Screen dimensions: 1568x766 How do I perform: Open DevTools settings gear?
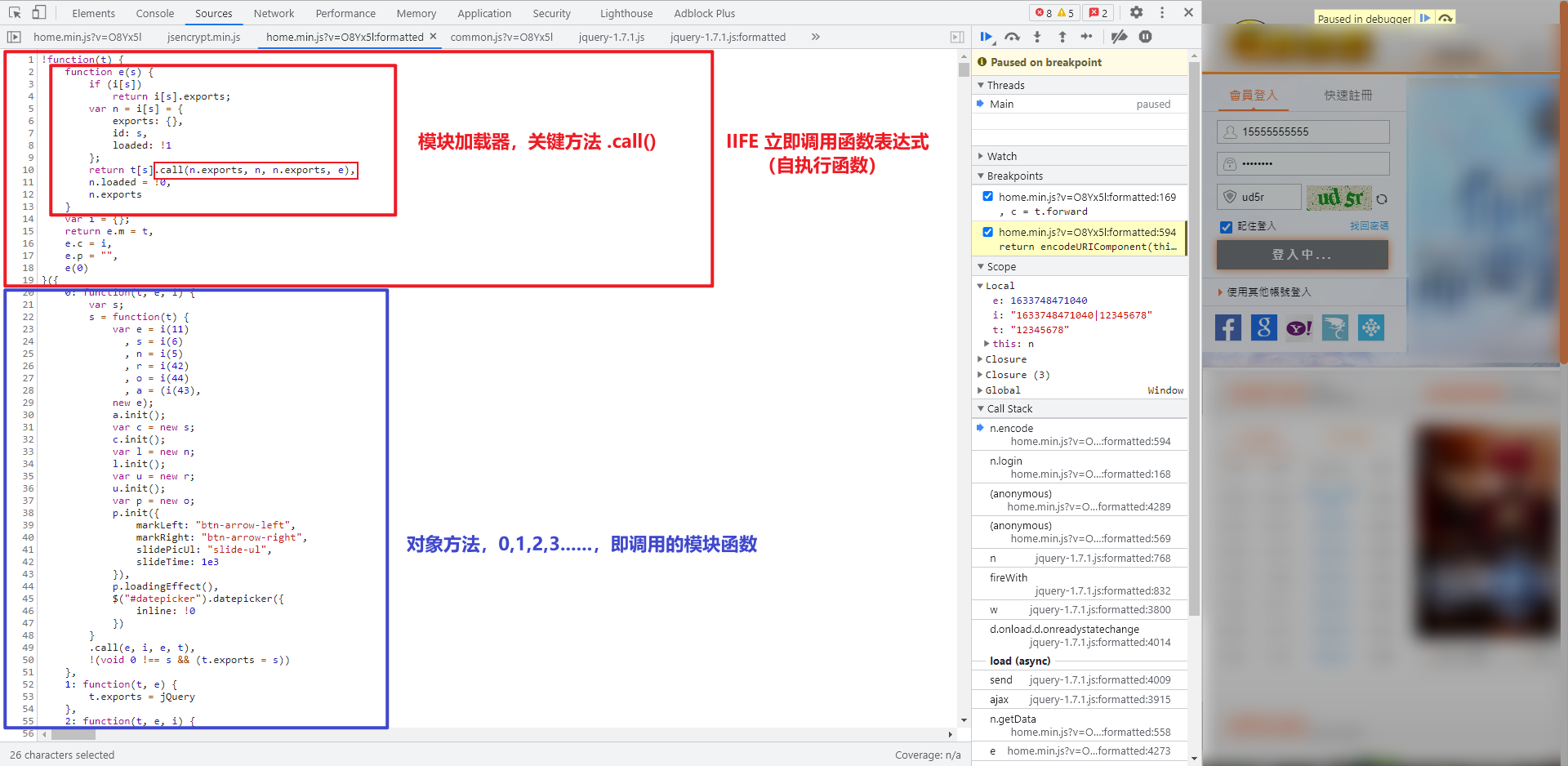(1136, 12)
